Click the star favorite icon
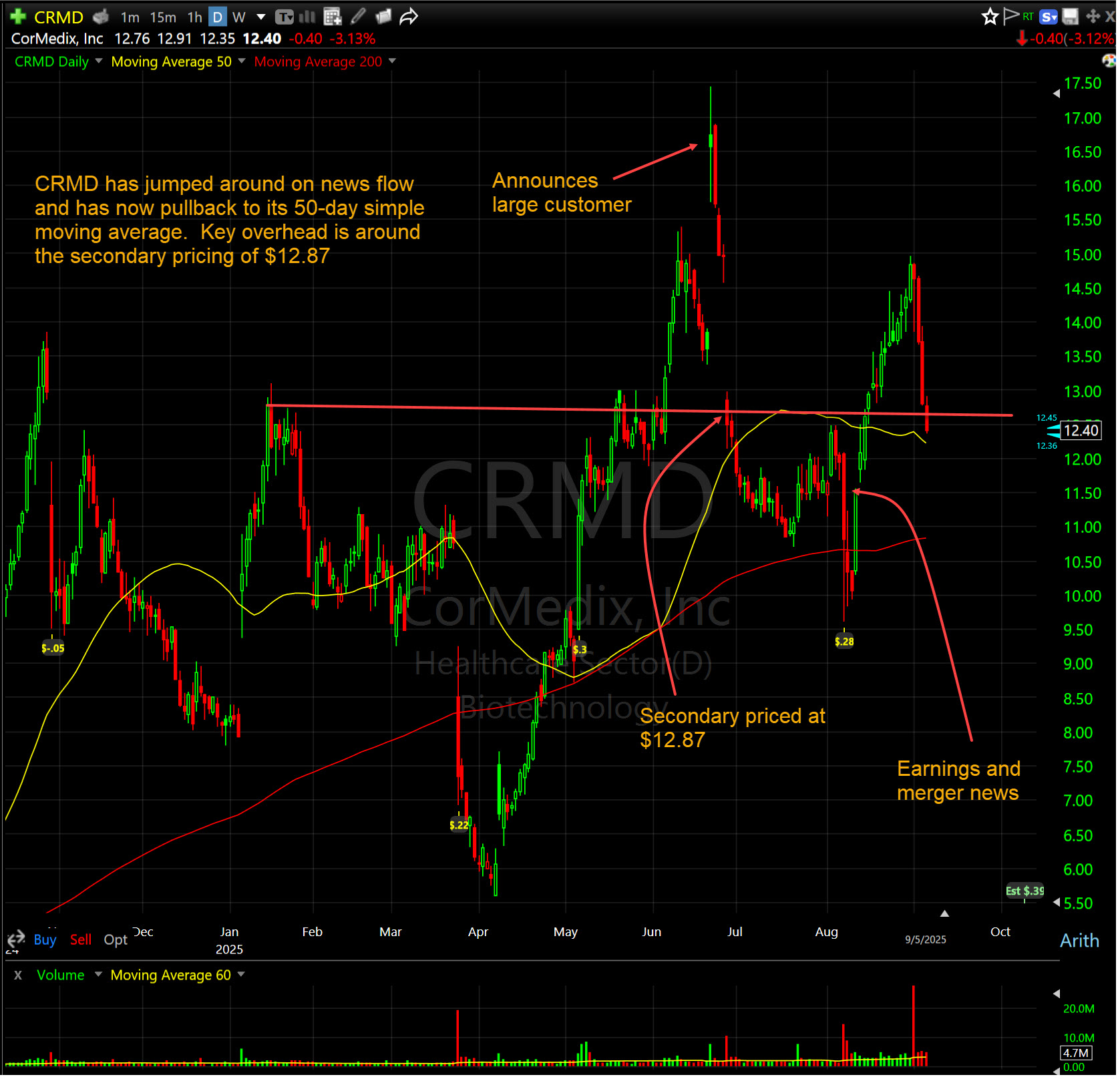 pos(989,17)
